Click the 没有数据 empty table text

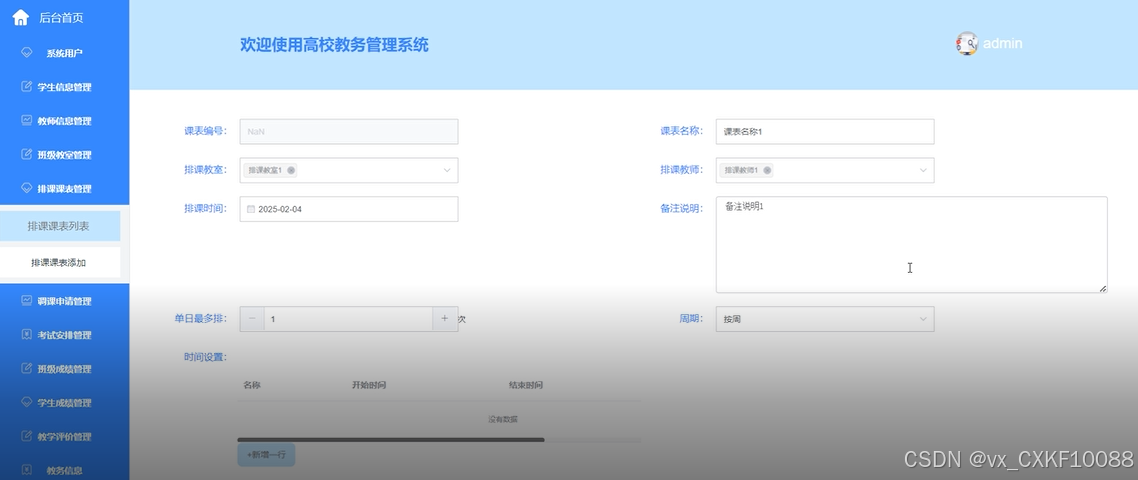click(x=502, y=419)
